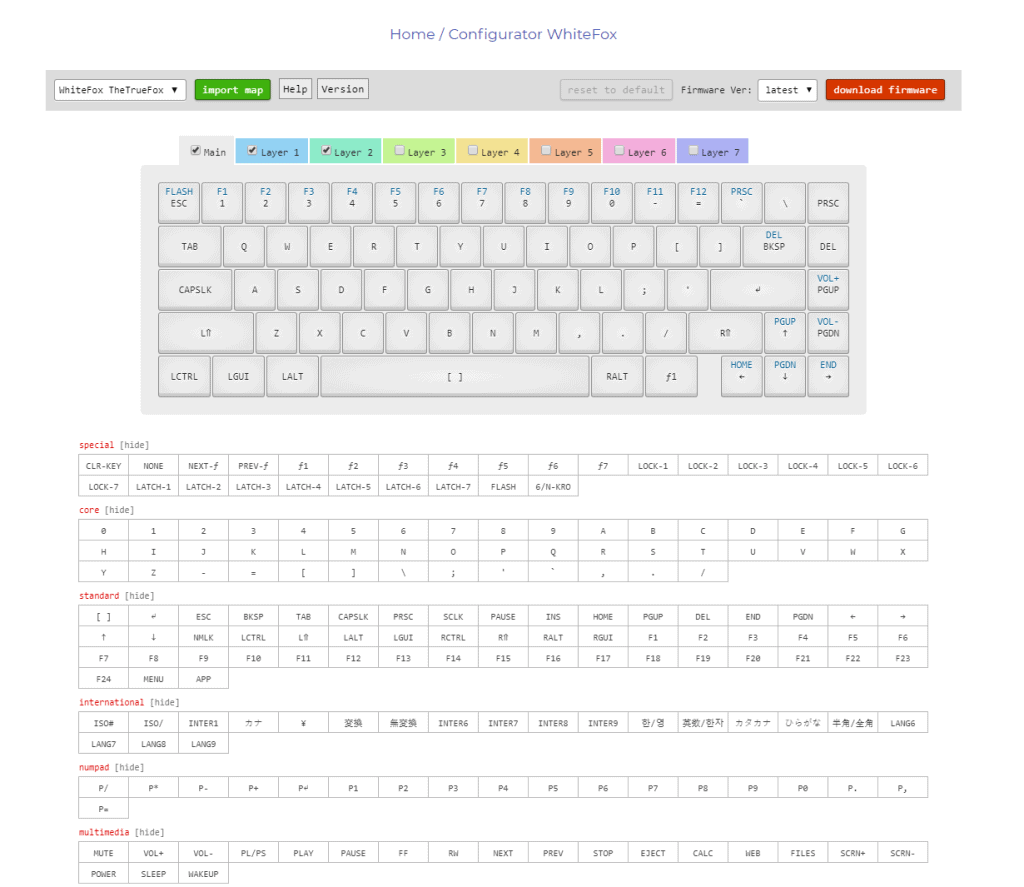This screenshot has height=887, width=1024.
Task: Collapse the international keys section via hide
Action: click(x=165, y=702)
